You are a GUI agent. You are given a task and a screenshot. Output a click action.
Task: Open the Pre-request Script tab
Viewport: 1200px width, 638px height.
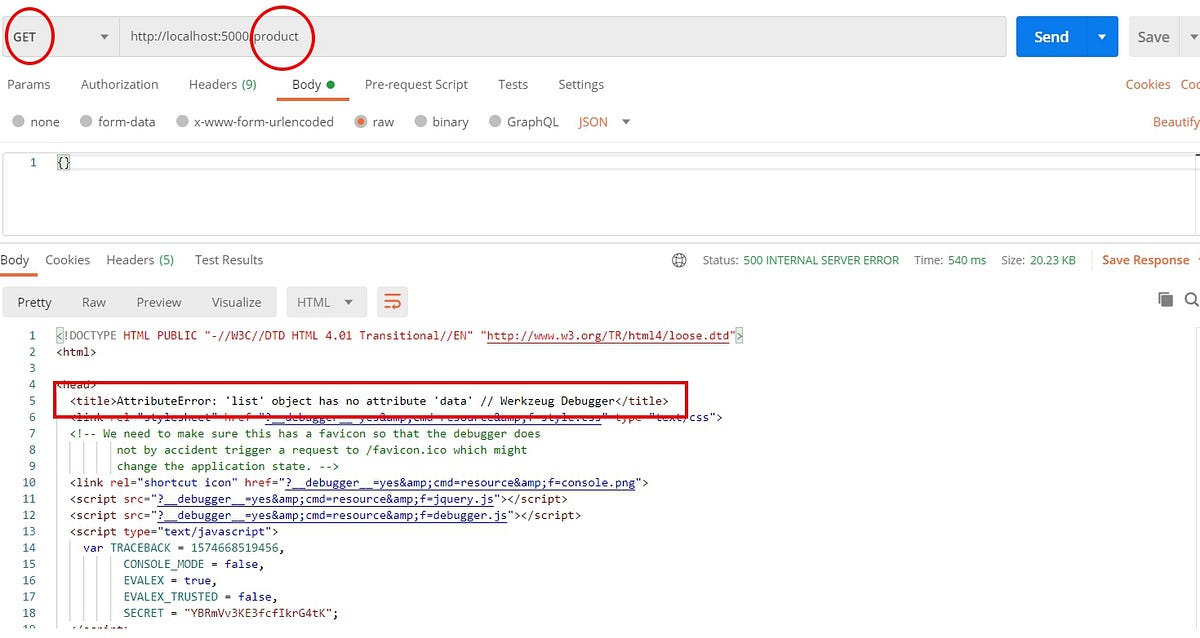416,85
